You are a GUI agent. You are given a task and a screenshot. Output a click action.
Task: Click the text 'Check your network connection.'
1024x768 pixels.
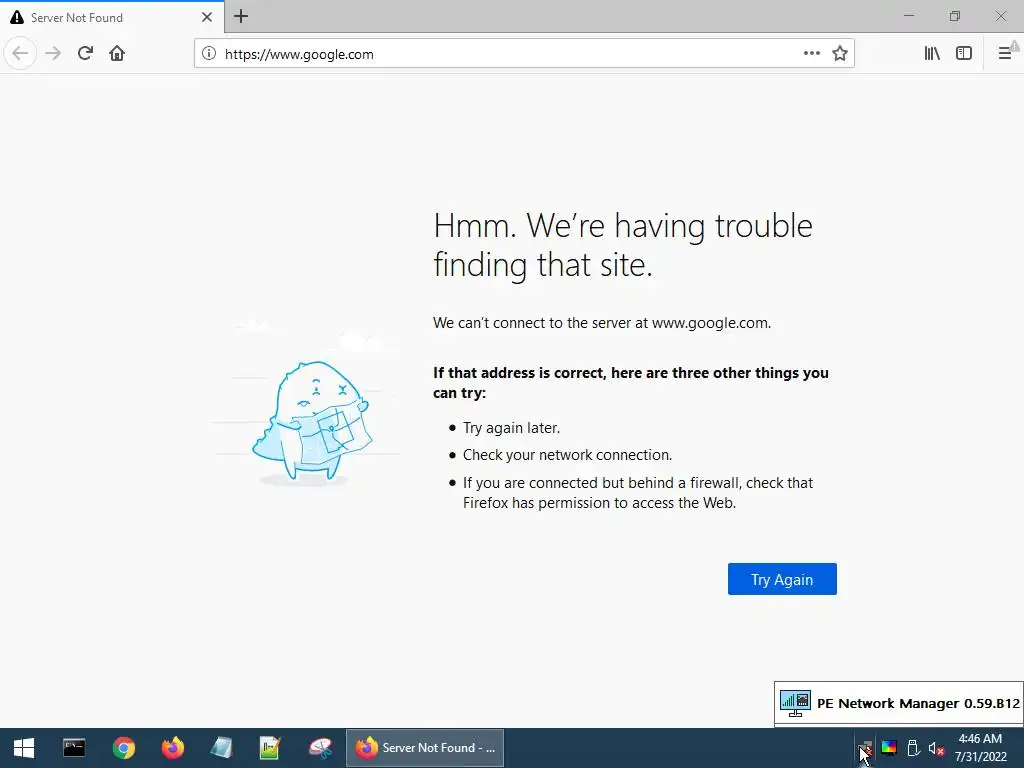pos(568,455)
